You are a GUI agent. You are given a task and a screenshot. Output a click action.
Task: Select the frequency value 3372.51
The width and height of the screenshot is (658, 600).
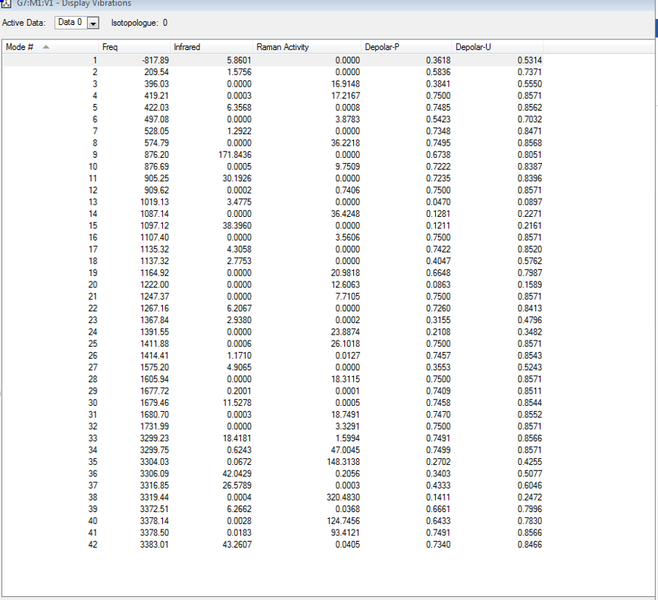tap(154, 509)
